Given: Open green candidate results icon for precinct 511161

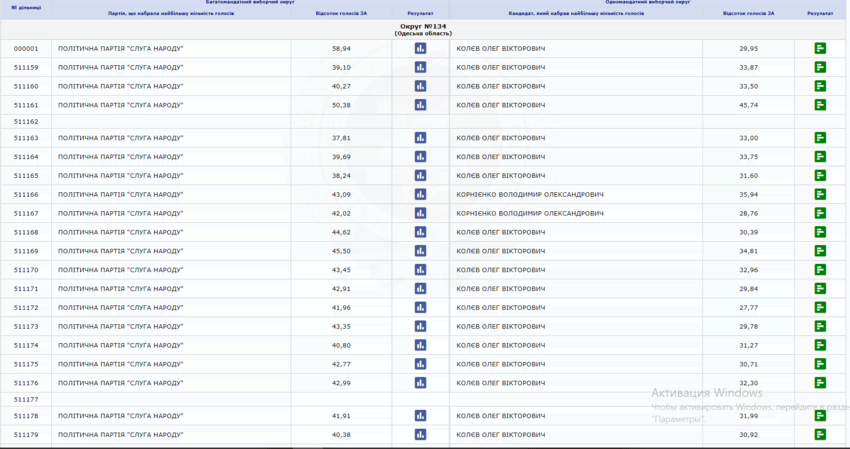Looking at the screenshot, I should coord(820,105).
